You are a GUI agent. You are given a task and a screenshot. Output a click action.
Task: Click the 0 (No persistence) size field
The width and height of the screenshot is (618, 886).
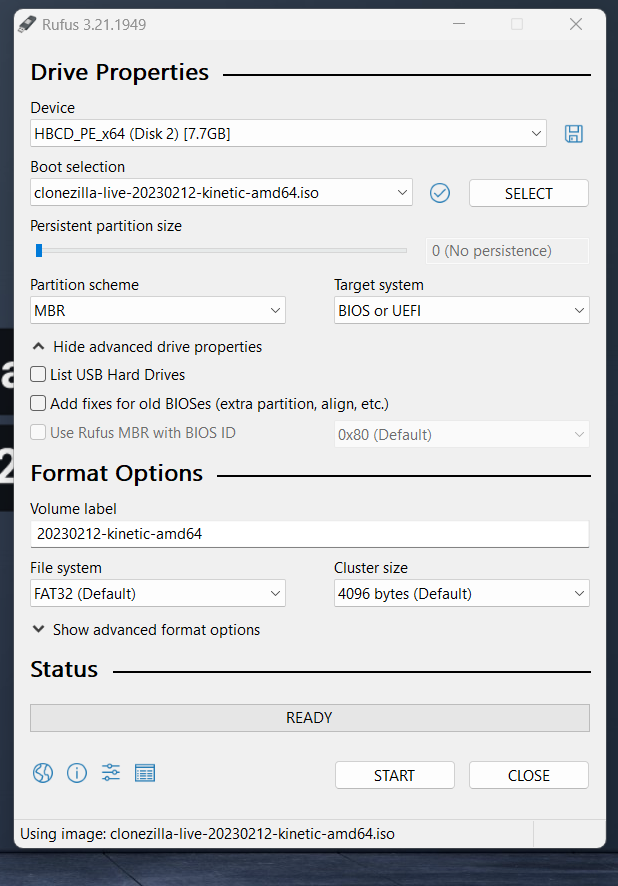pos(507,251)
